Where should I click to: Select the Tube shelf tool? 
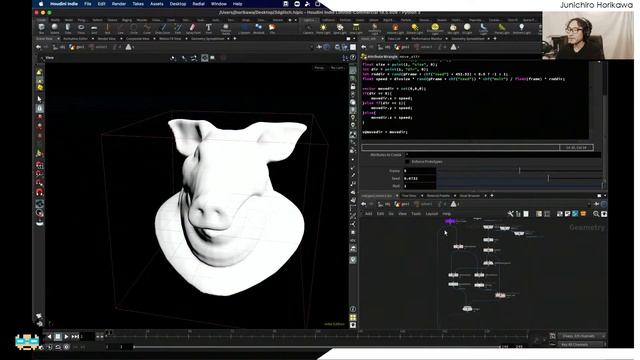point(68,28)
